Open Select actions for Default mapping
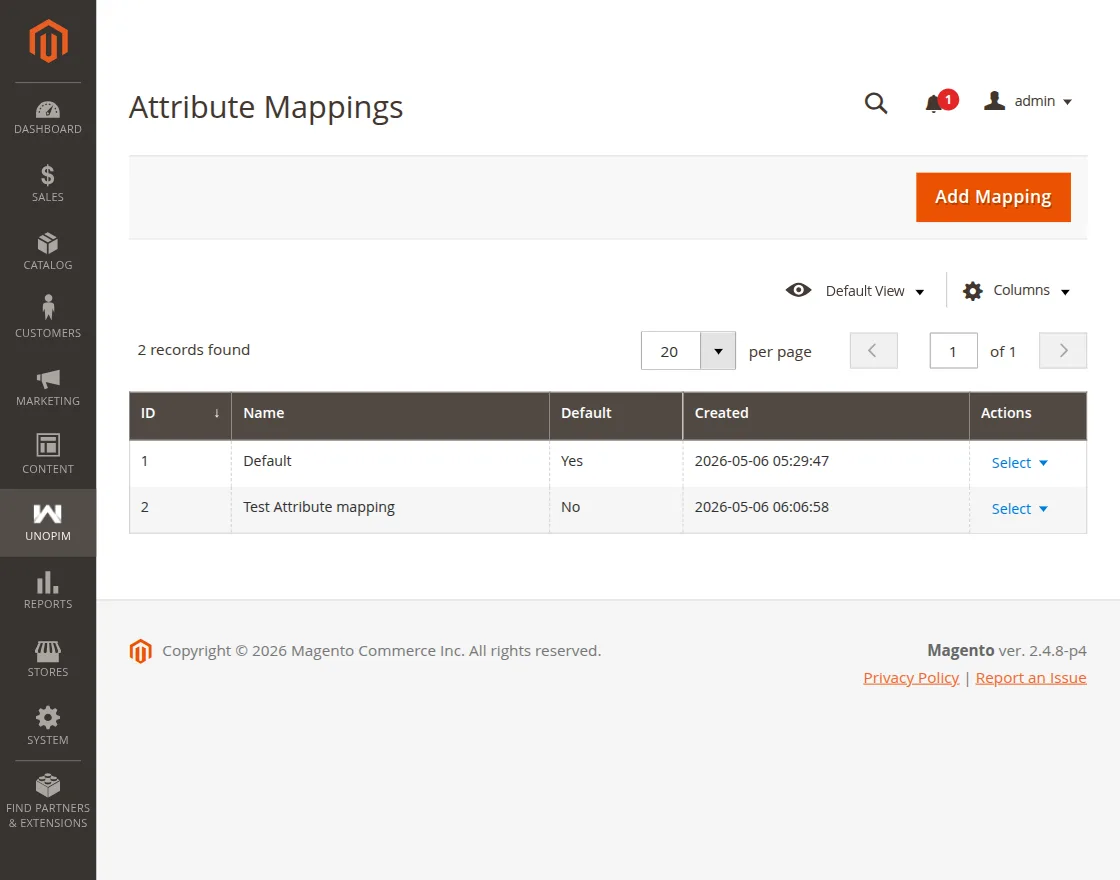The image size is (1120, 880). tap(1019, 463)
